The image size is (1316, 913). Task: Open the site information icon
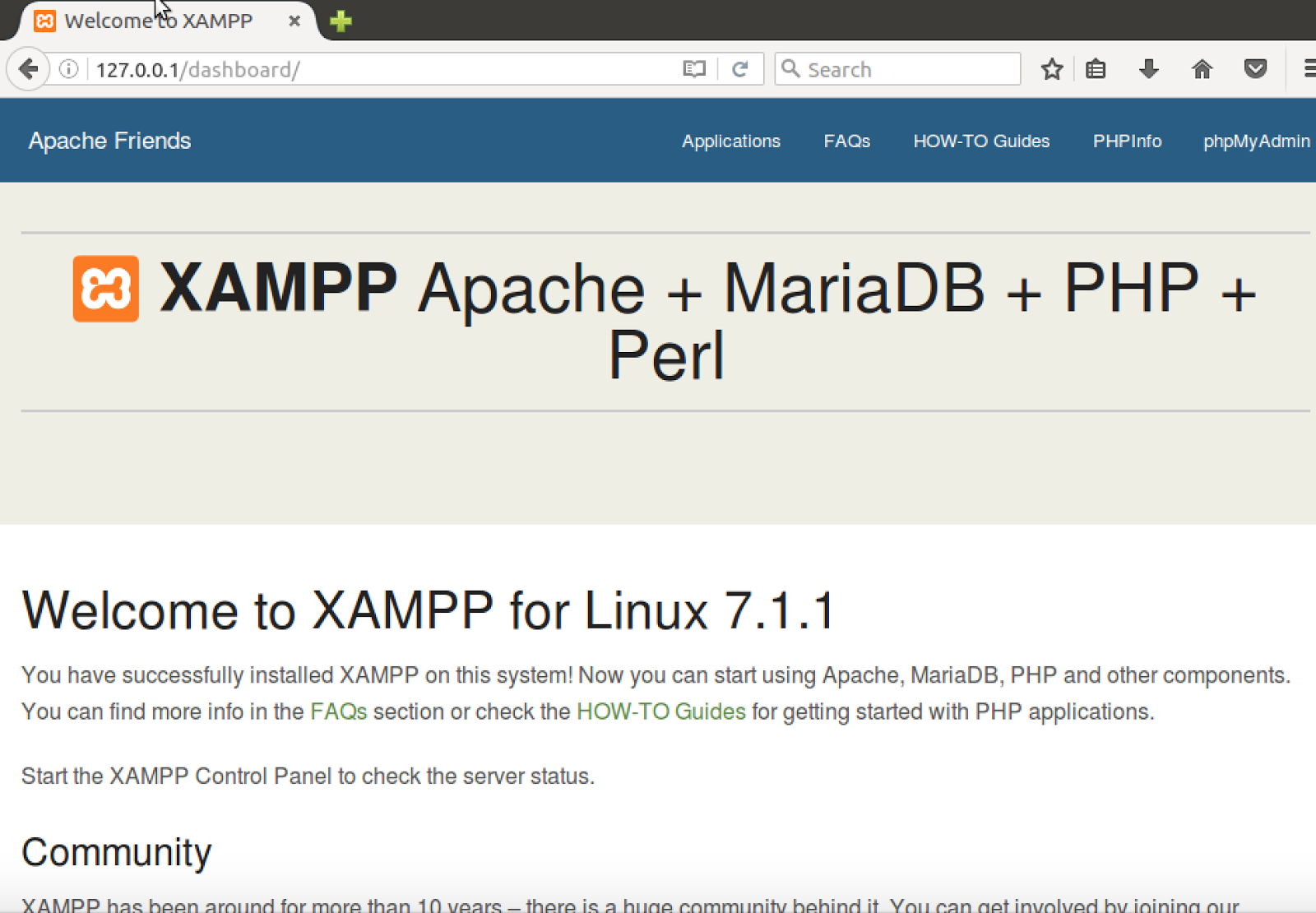tap(69, 69)
